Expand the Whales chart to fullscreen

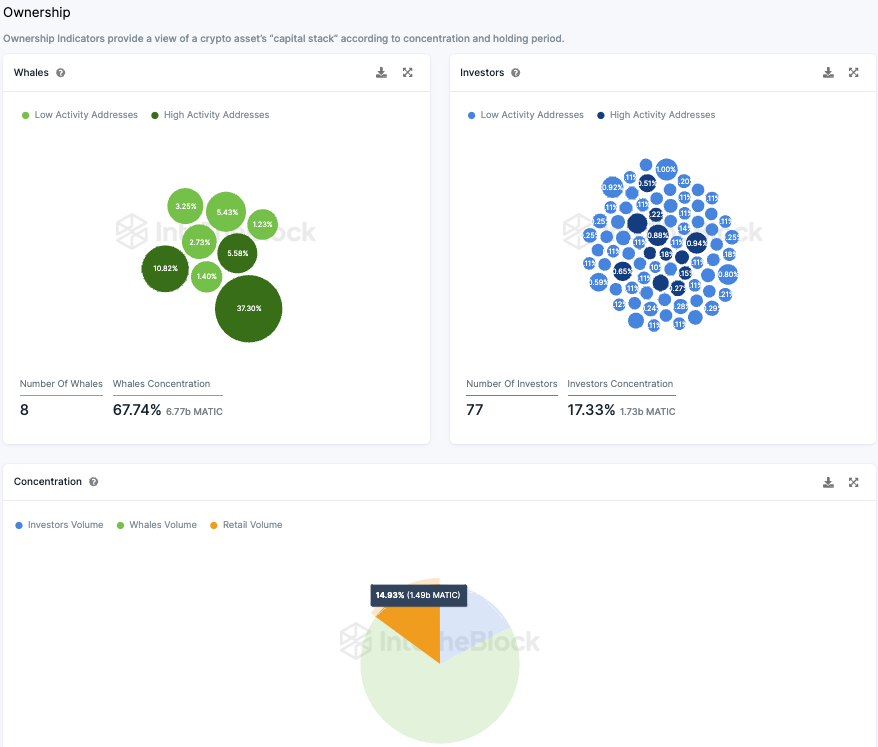408,73
